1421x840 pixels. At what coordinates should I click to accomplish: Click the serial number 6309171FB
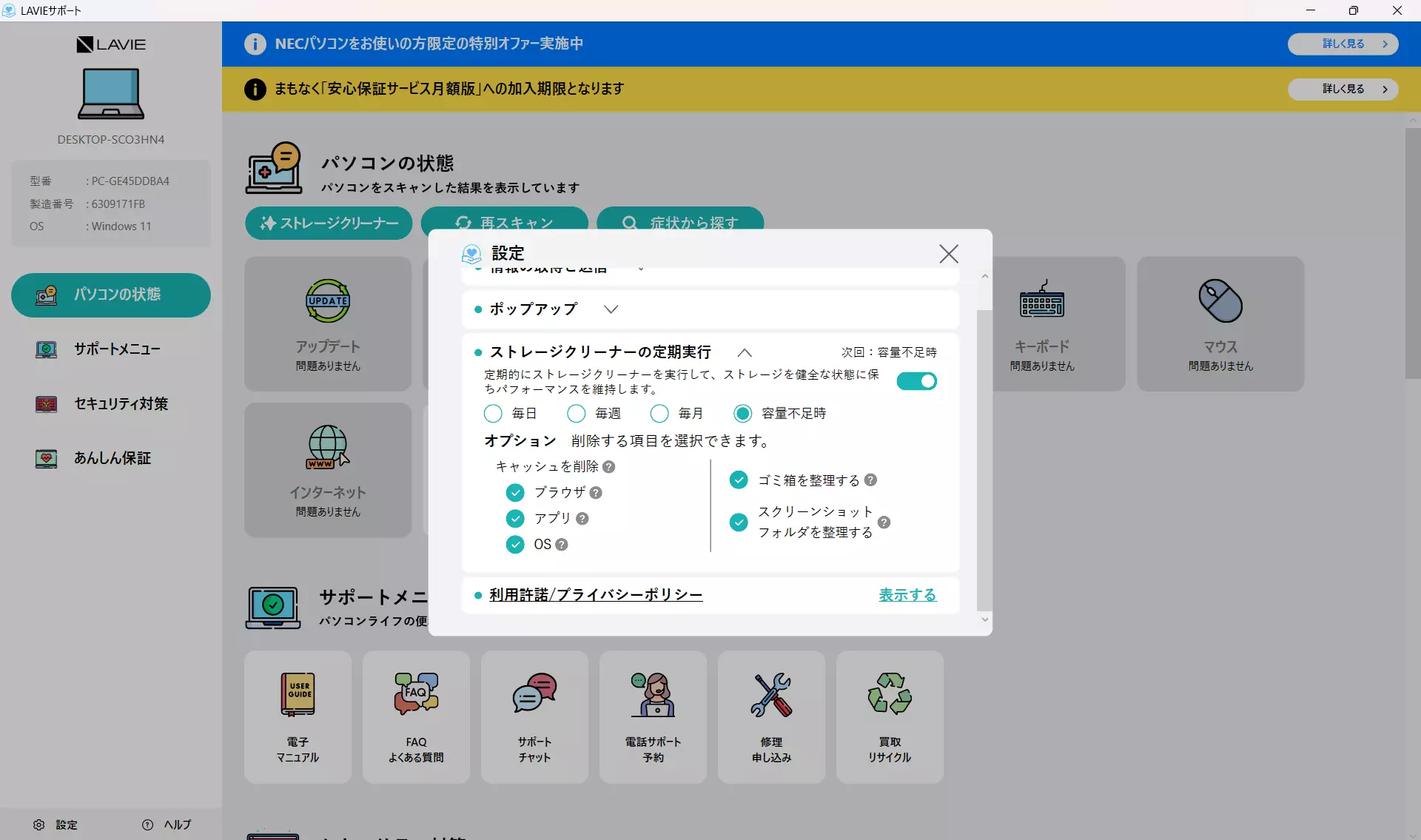118,204
